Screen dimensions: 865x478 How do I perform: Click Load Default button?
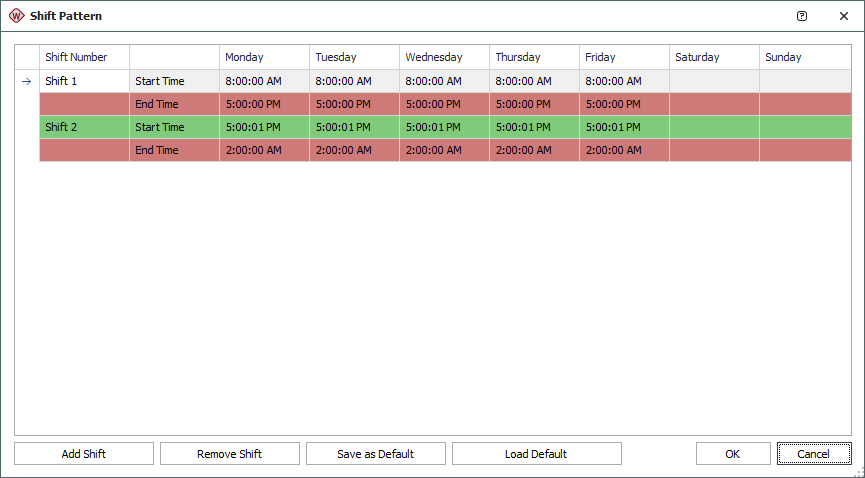coord(536,454)
